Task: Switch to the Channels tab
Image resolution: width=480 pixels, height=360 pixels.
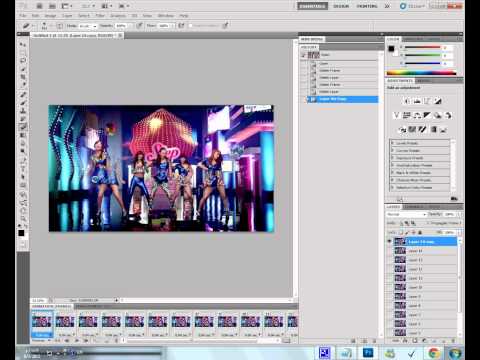Action: click(414, 207)
